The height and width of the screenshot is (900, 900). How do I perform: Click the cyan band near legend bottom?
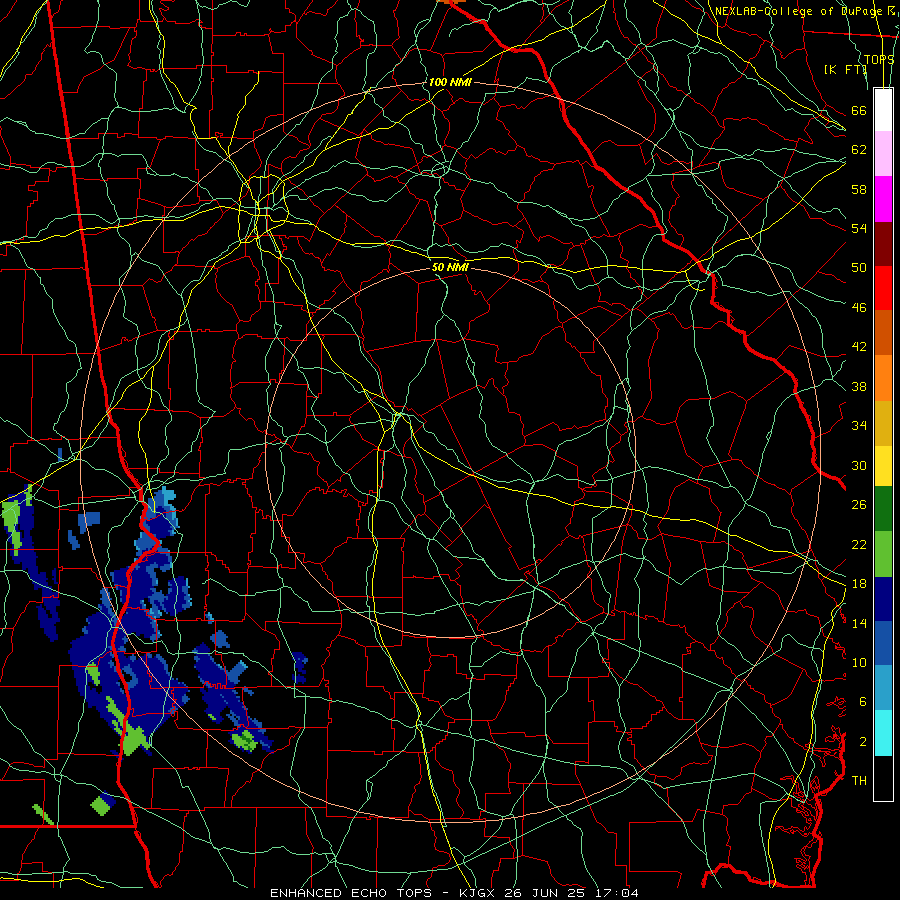[883, 733]
